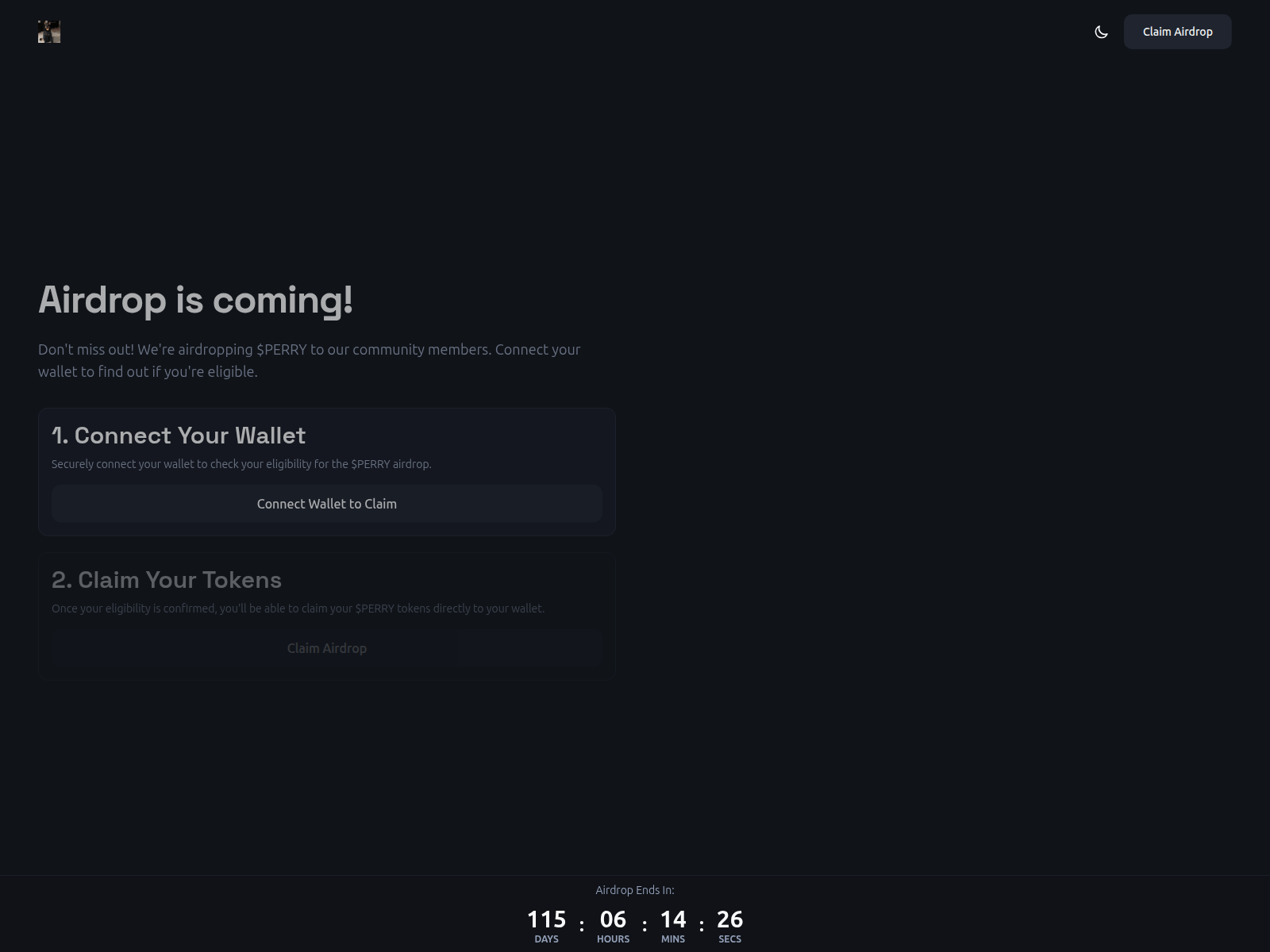Click the HOURS label under the countdown
The width and height of the screenshot is (1270, 952).
(x=613, y=939)
